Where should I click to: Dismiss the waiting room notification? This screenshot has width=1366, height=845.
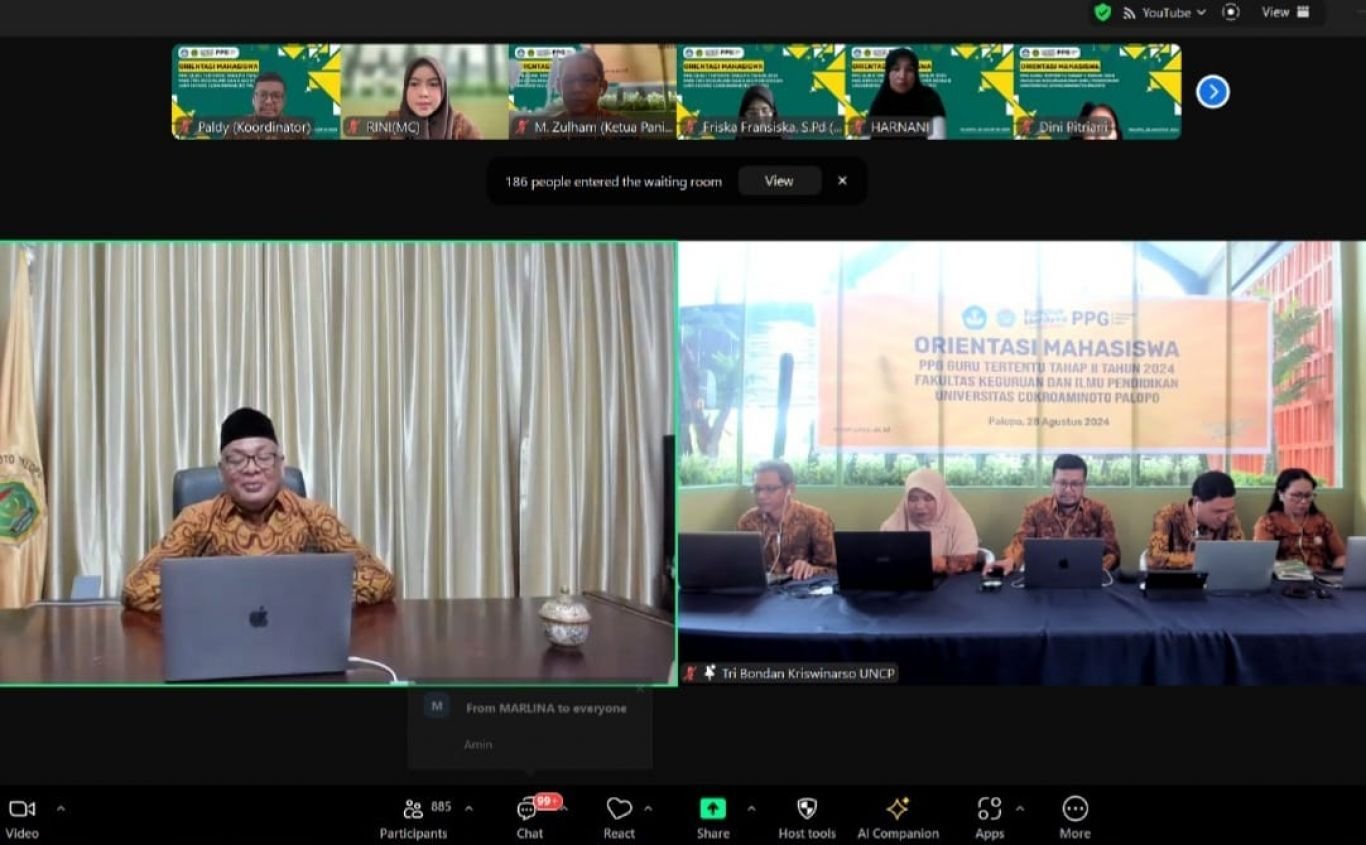pos(842,181)
